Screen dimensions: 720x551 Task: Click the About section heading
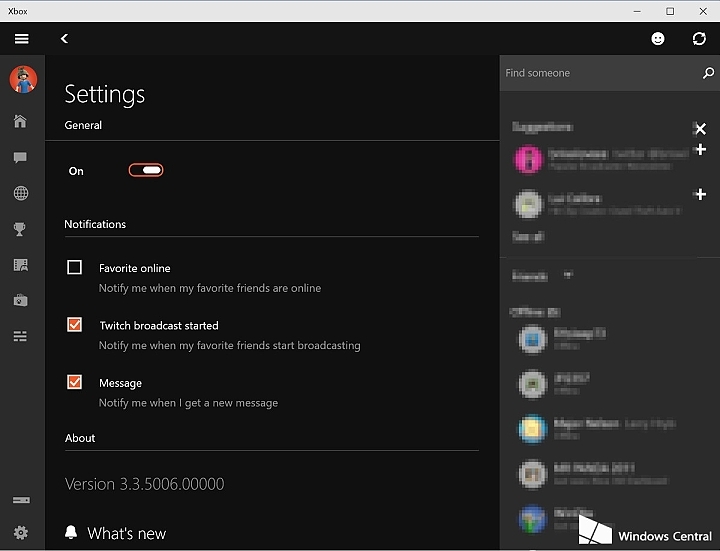pos(80,438)
